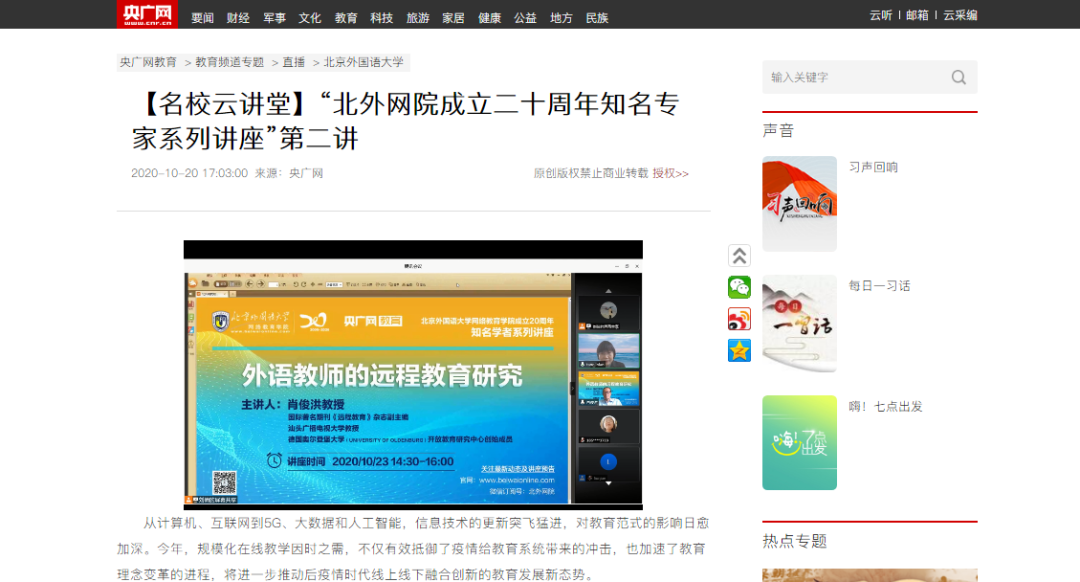Go to the 家居 section

point(453,18)
